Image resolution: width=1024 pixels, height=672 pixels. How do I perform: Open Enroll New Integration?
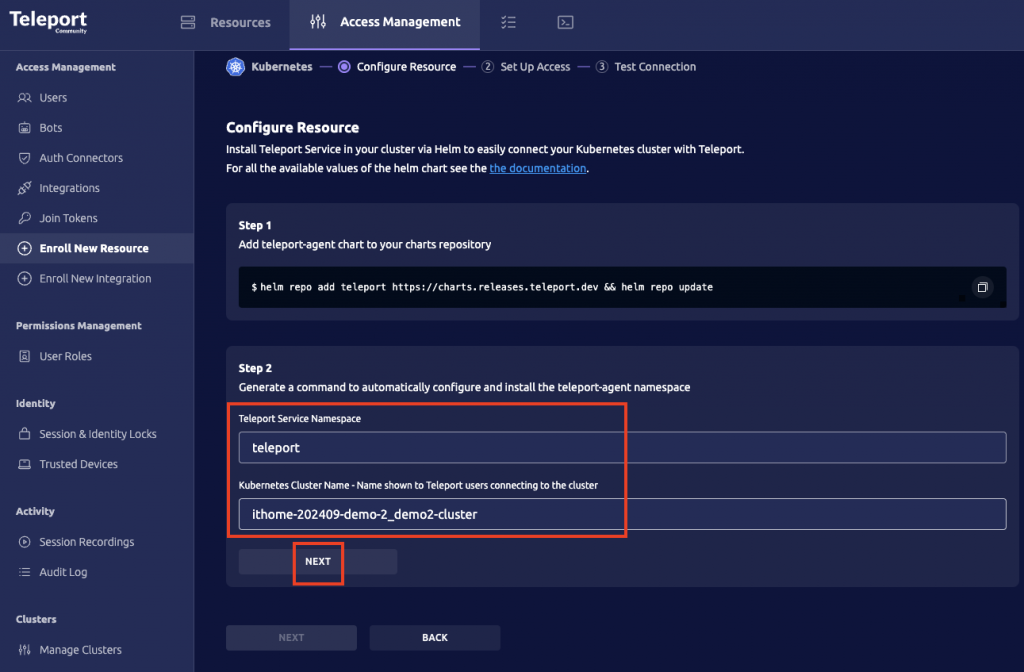click(97, 278)
